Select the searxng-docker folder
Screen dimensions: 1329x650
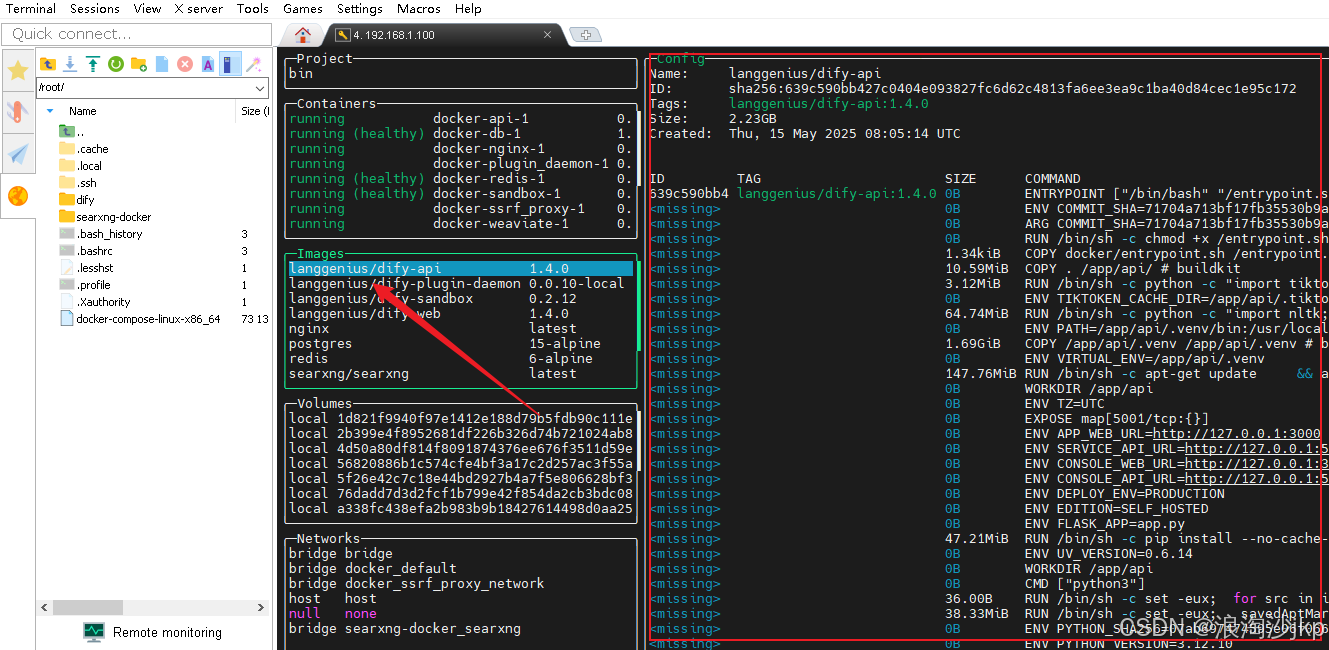tap(106, 217)
